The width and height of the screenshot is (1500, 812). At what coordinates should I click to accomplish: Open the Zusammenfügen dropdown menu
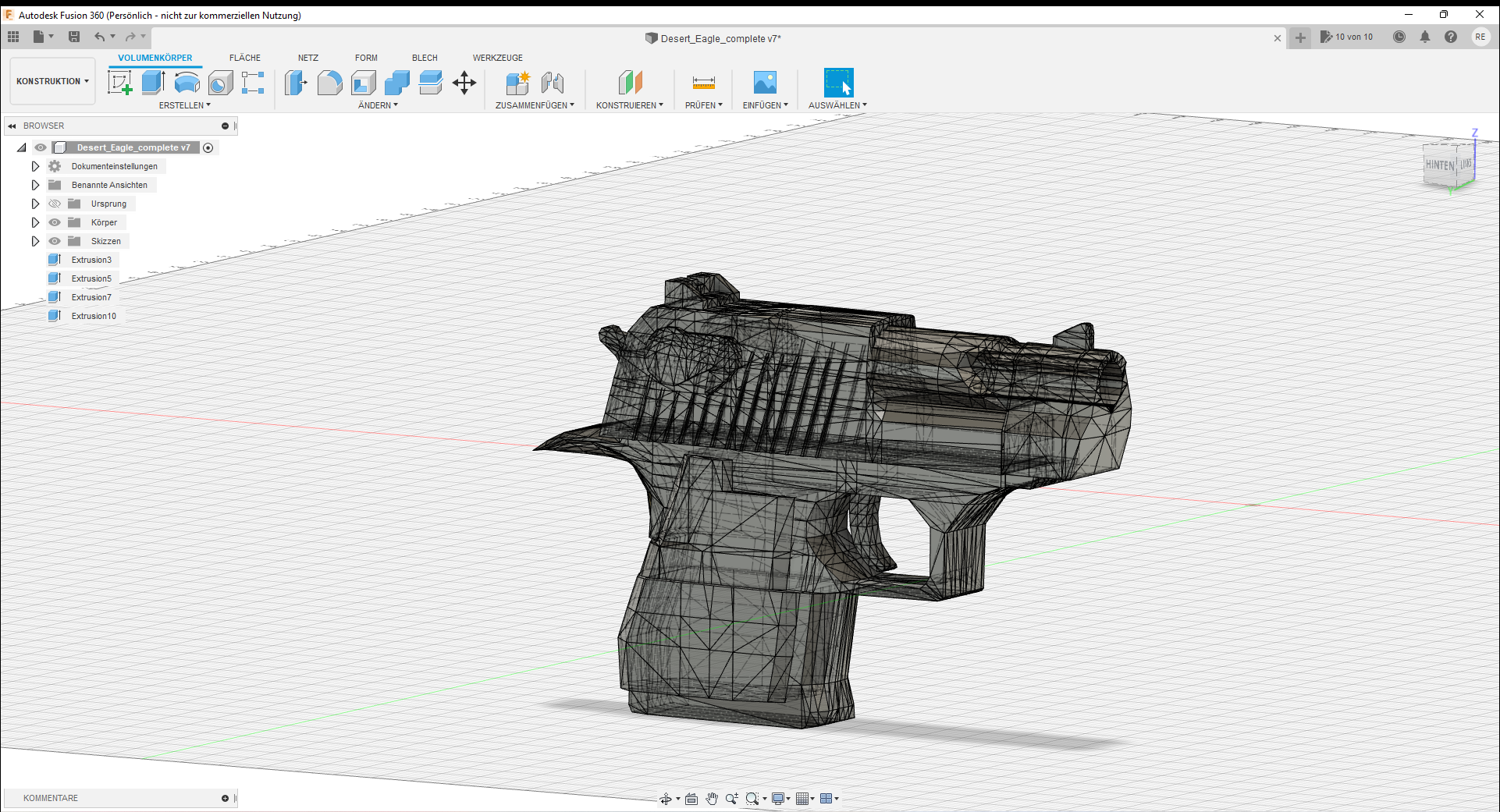pos(535,105)
